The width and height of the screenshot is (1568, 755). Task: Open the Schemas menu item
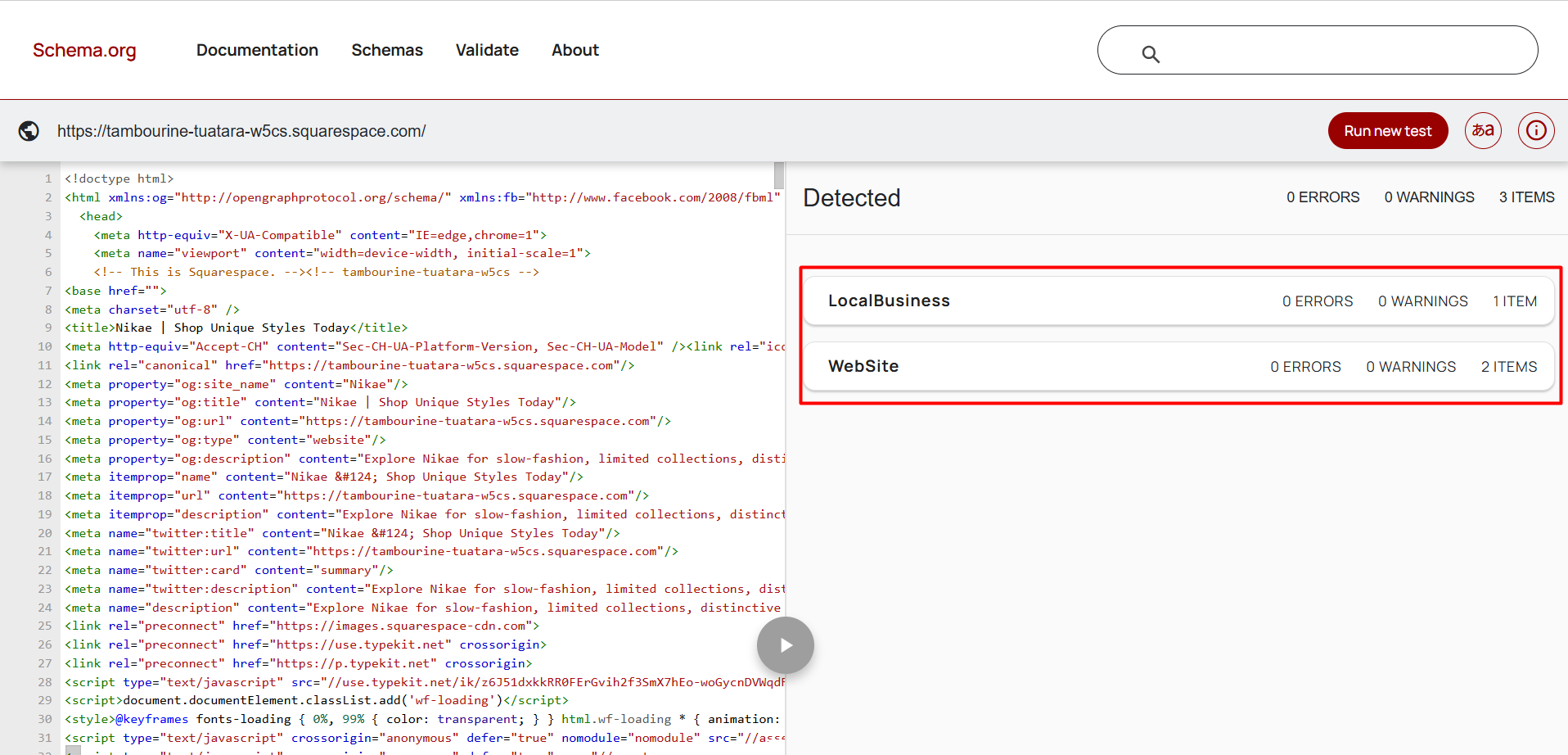[387, 50]
